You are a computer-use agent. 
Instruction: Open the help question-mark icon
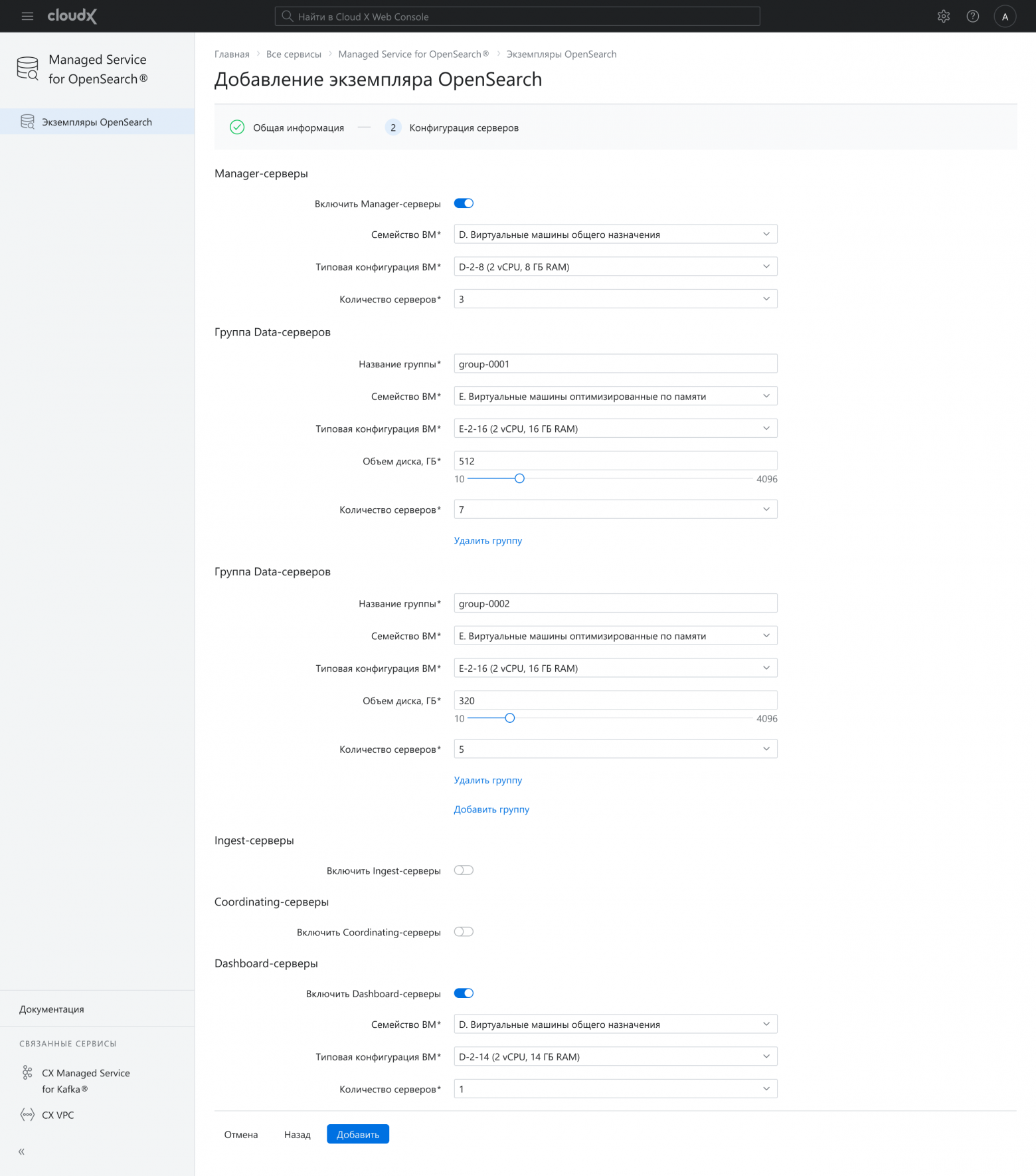[973, 17]
